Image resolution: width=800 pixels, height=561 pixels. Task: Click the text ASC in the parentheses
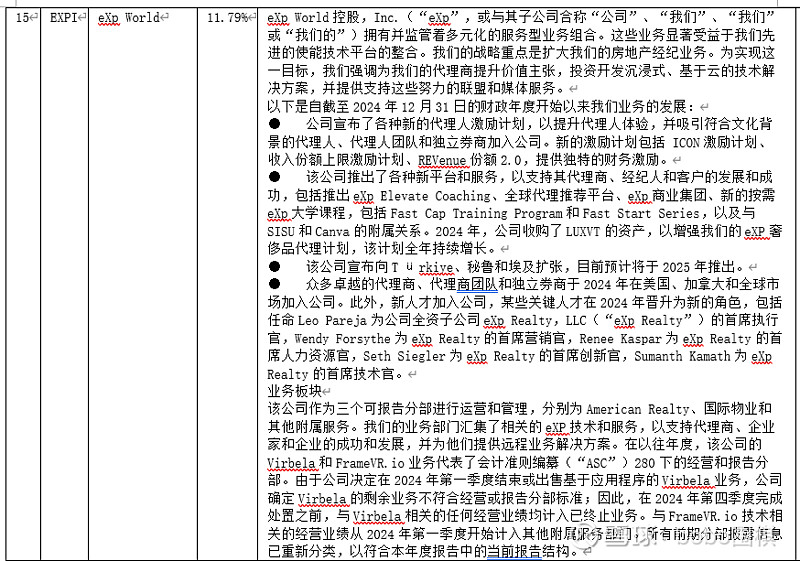597,463
